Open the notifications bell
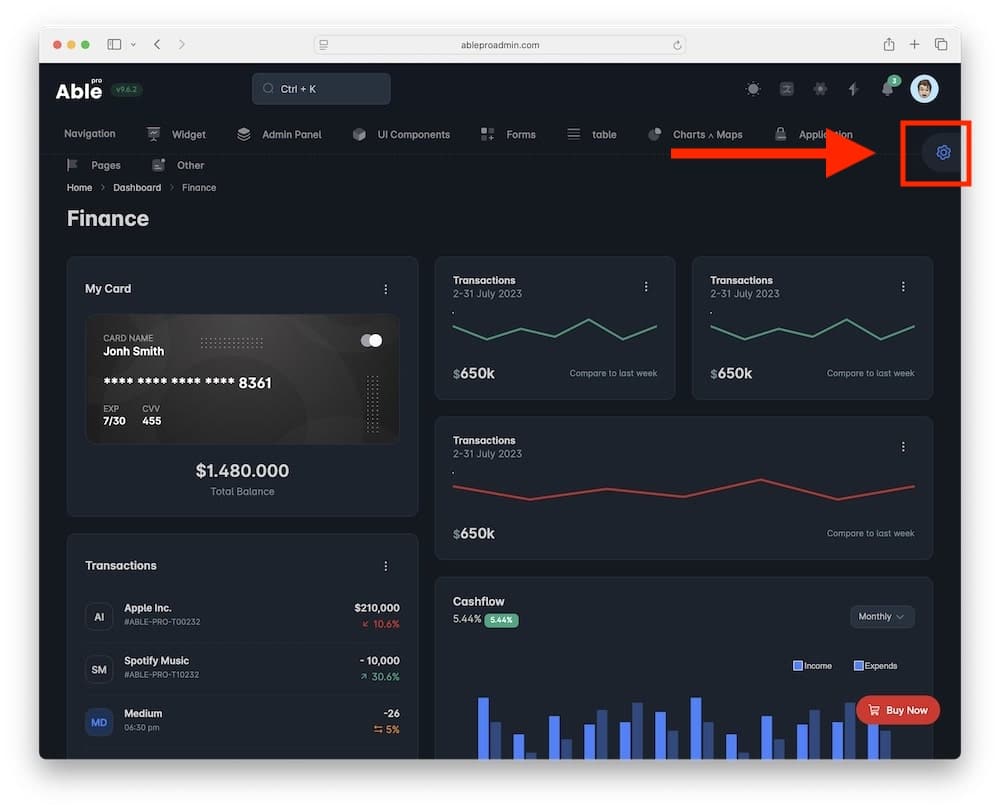 pos(887,89)
